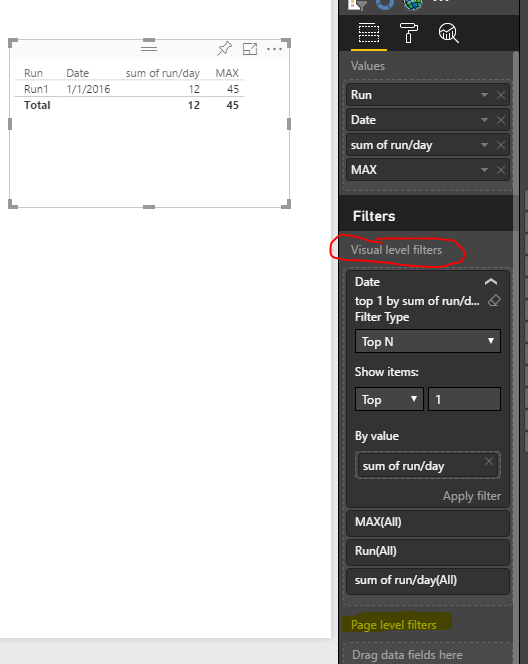
Task: Open MAX field dropdown arrow in Values
Action: [x=484, y=170]
